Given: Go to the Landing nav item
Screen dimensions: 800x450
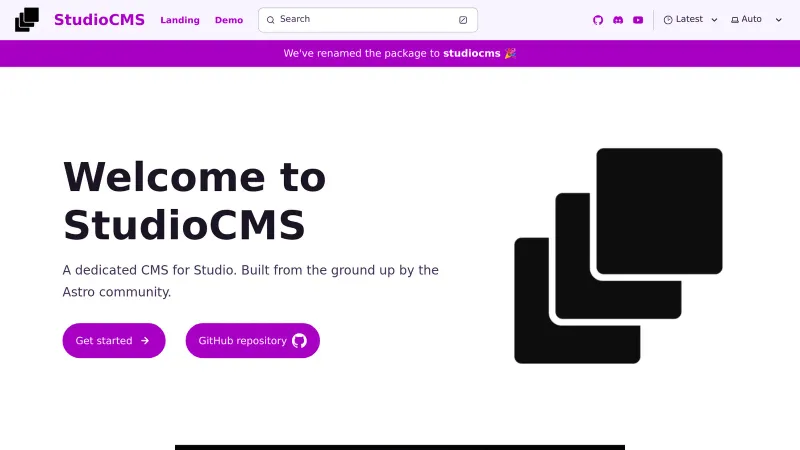Looking at the screenshot, I should point(180,20).
